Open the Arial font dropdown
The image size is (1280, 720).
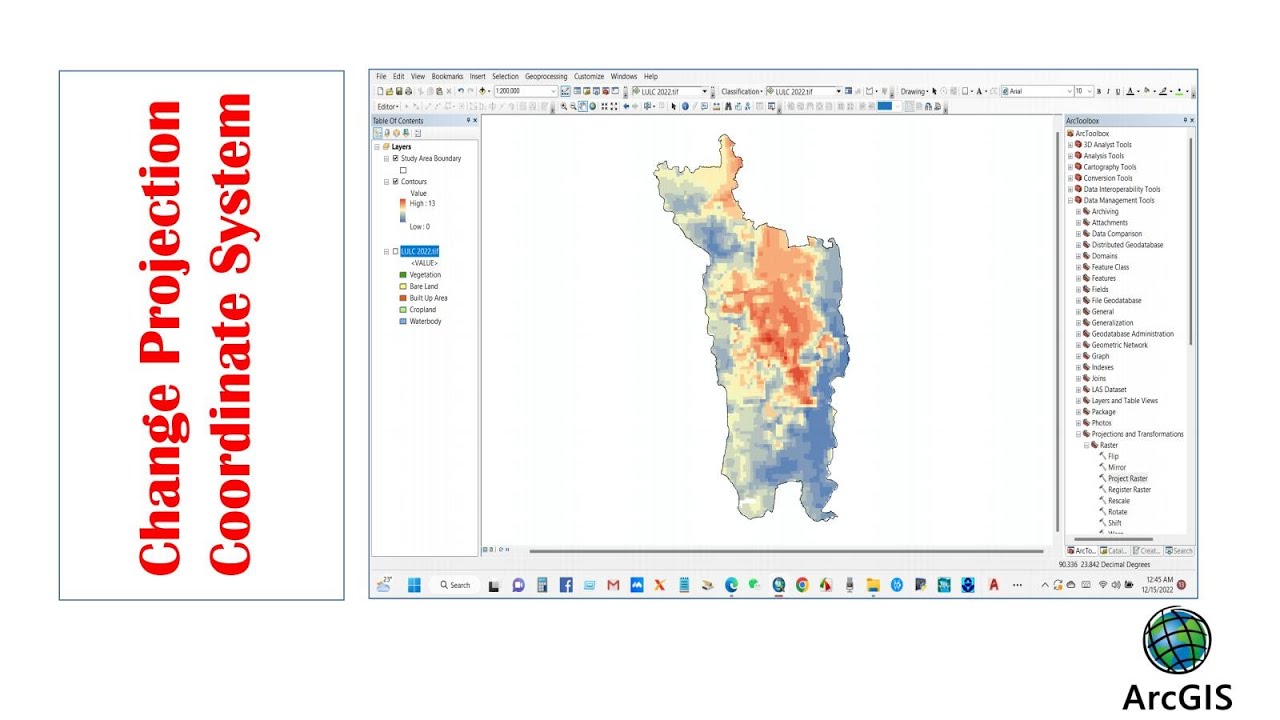pyautogui.click(x=1070, y=91)
